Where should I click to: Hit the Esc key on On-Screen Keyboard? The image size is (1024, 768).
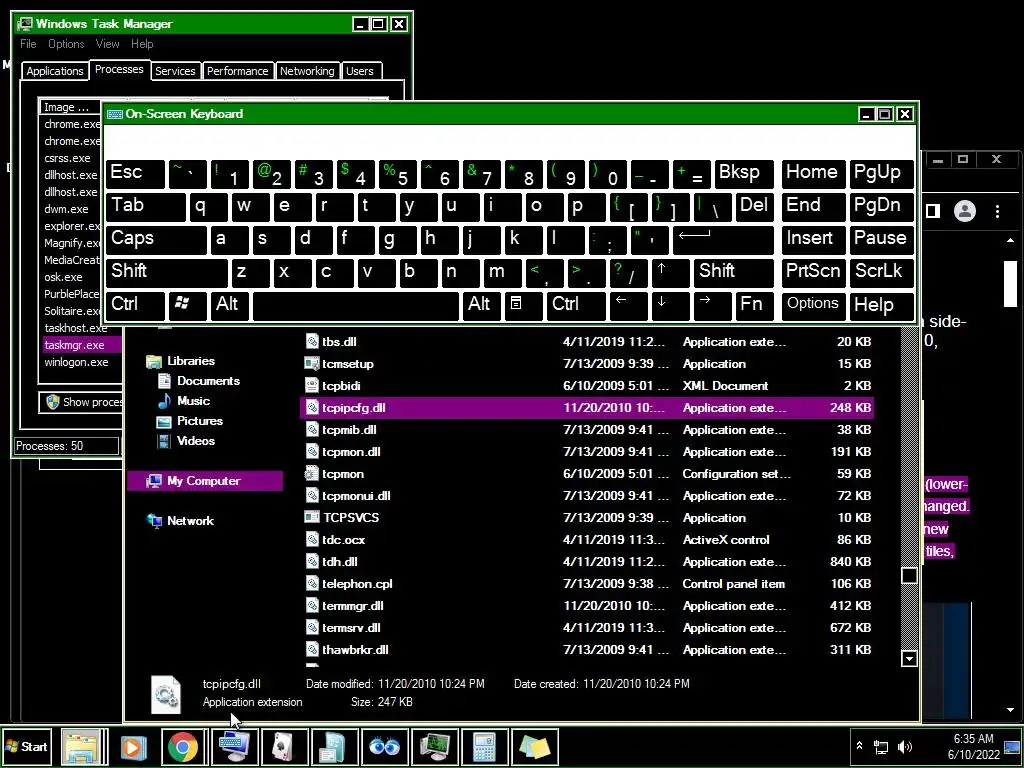[135, 174]
